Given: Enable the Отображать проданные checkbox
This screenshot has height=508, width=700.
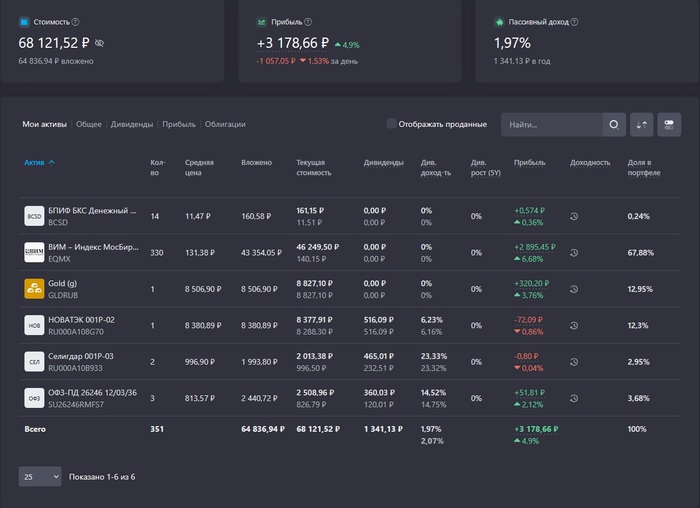Looking at the screenshot, I should [x=391, y=124].
